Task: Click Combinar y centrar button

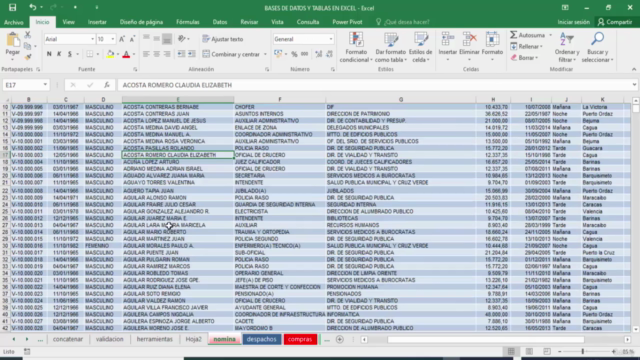Action: pos(231,54)
